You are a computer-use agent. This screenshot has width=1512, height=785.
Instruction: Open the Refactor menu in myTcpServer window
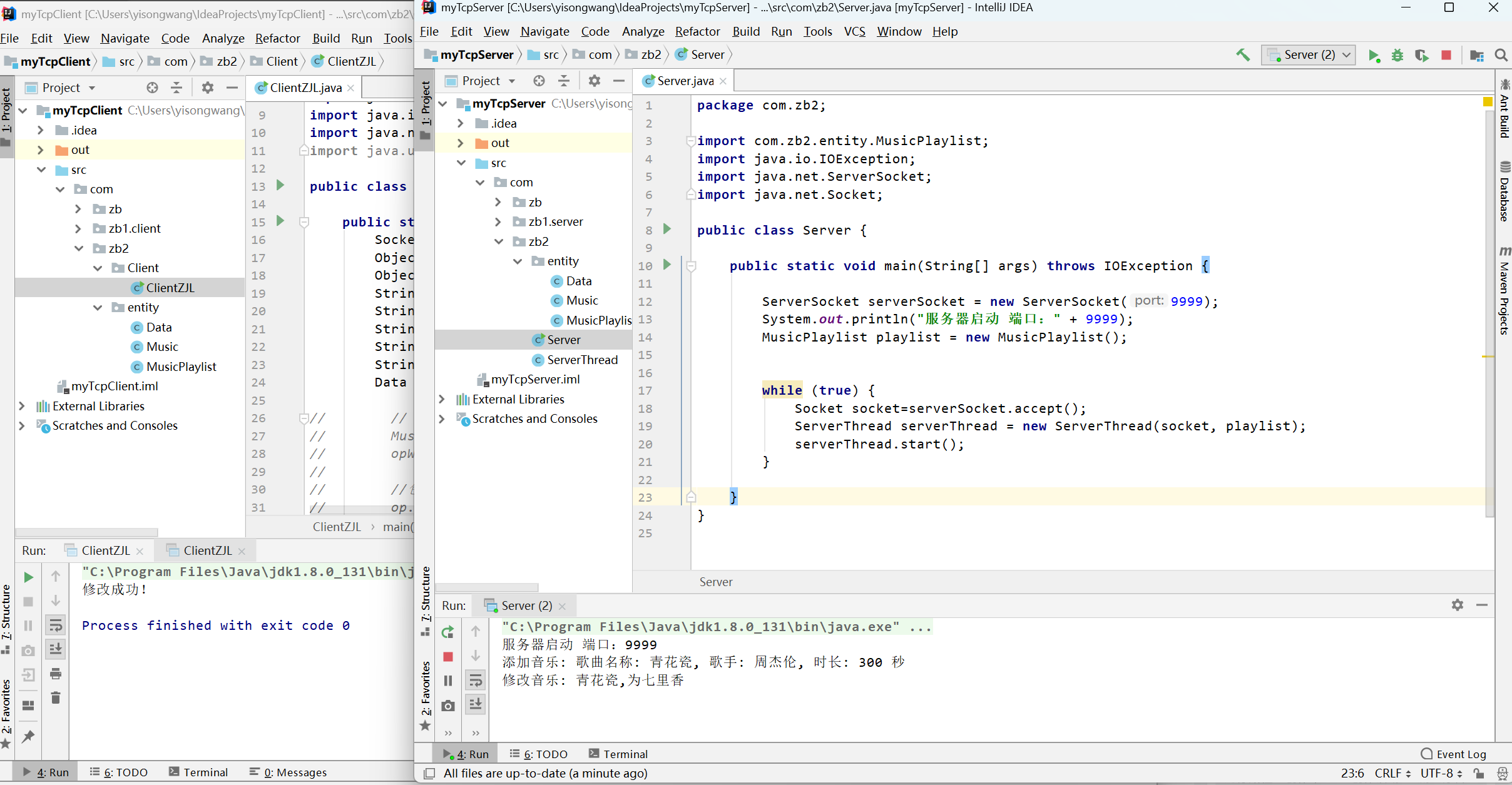[x=697, y=31]
